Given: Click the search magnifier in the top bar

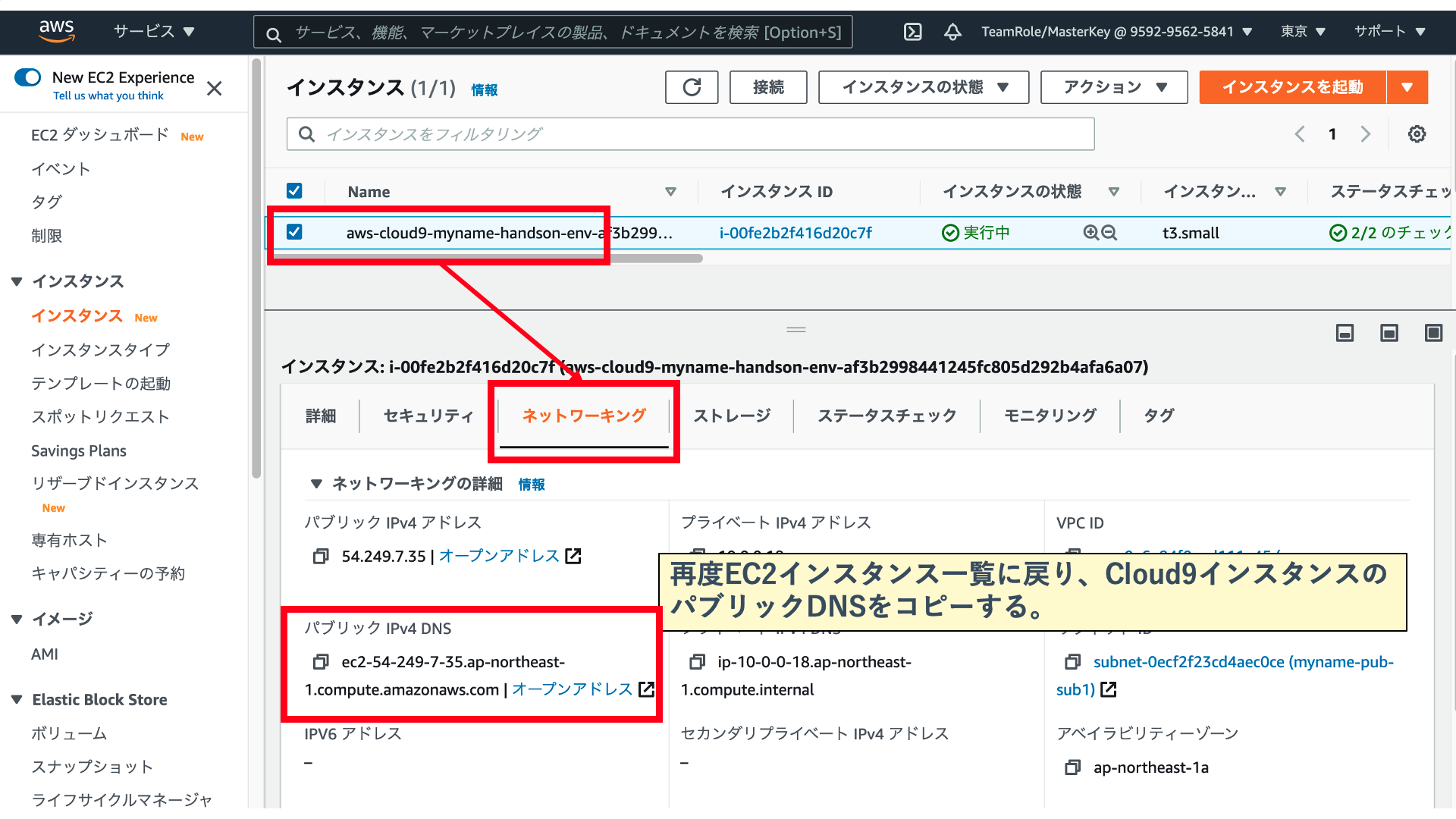Looking at the screenshot, I should (274, 34).
